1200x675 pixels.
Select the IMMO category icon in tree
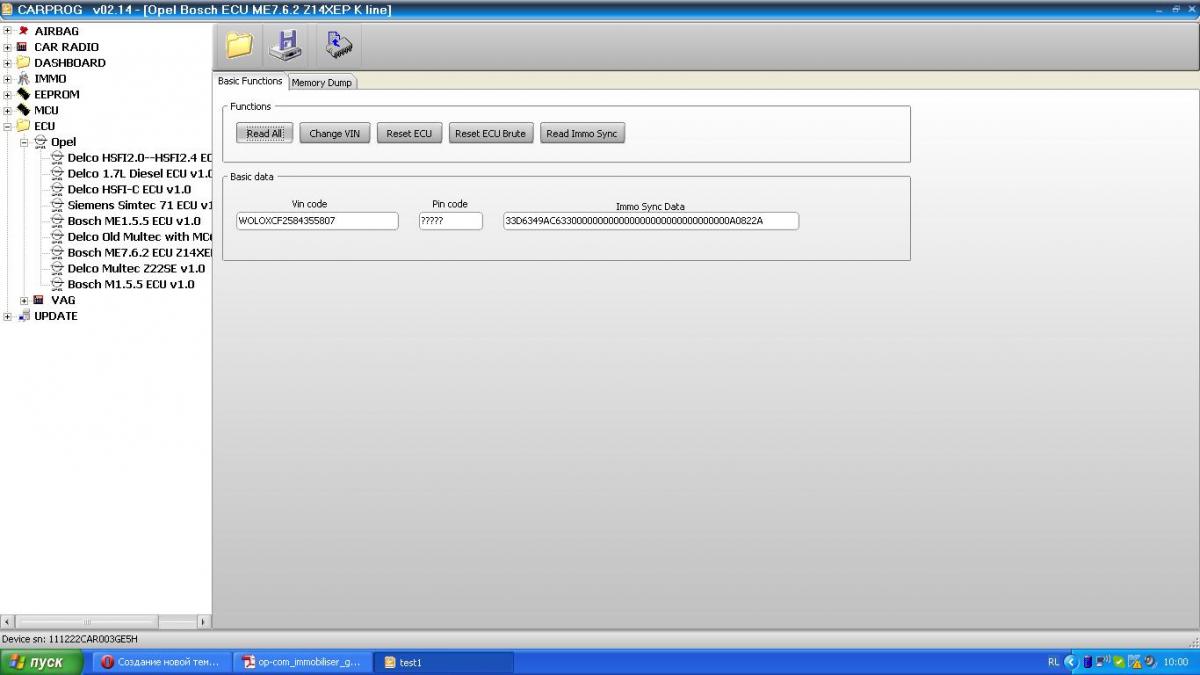(23, 79)
